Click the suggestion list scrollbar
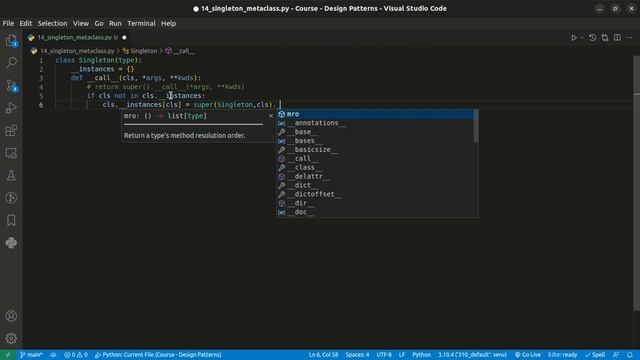 (x=476, y=126)
